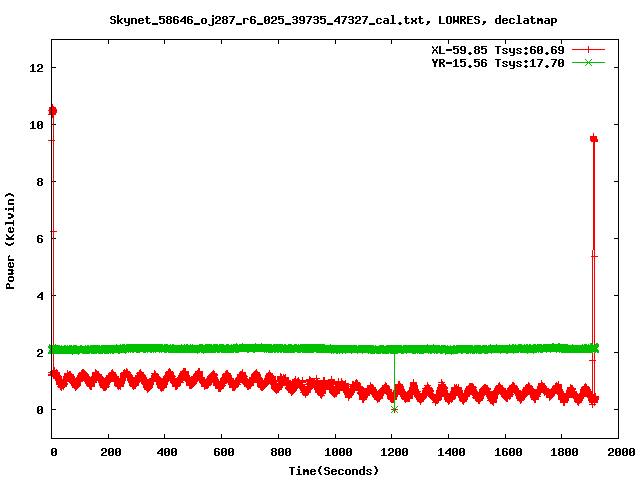The height and width of the screenshot is (480, 640).
Task: Click the x-axis tick label 1400
Action: 451,452
